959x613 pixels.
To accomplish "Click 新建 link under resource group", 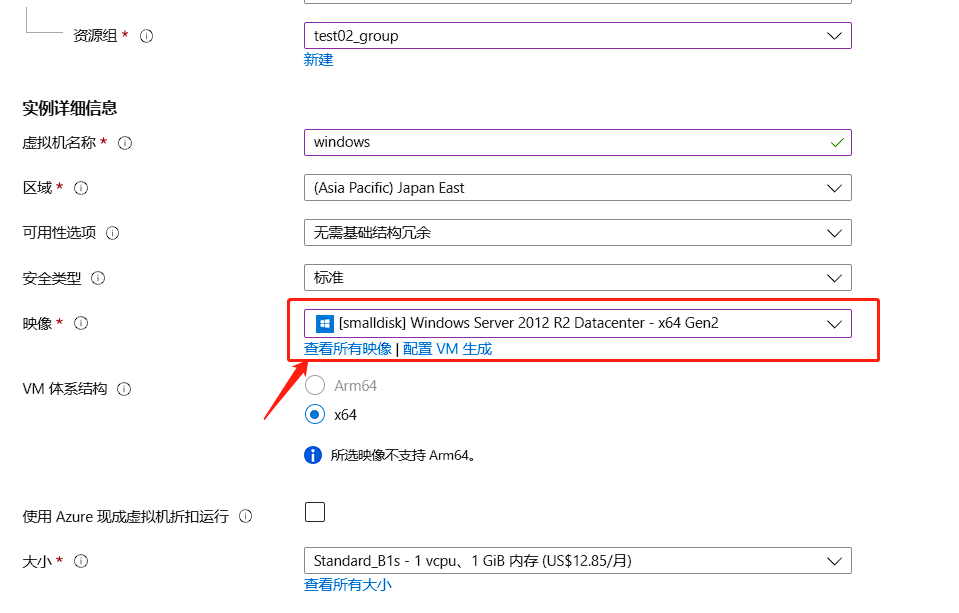I will 319,60.
